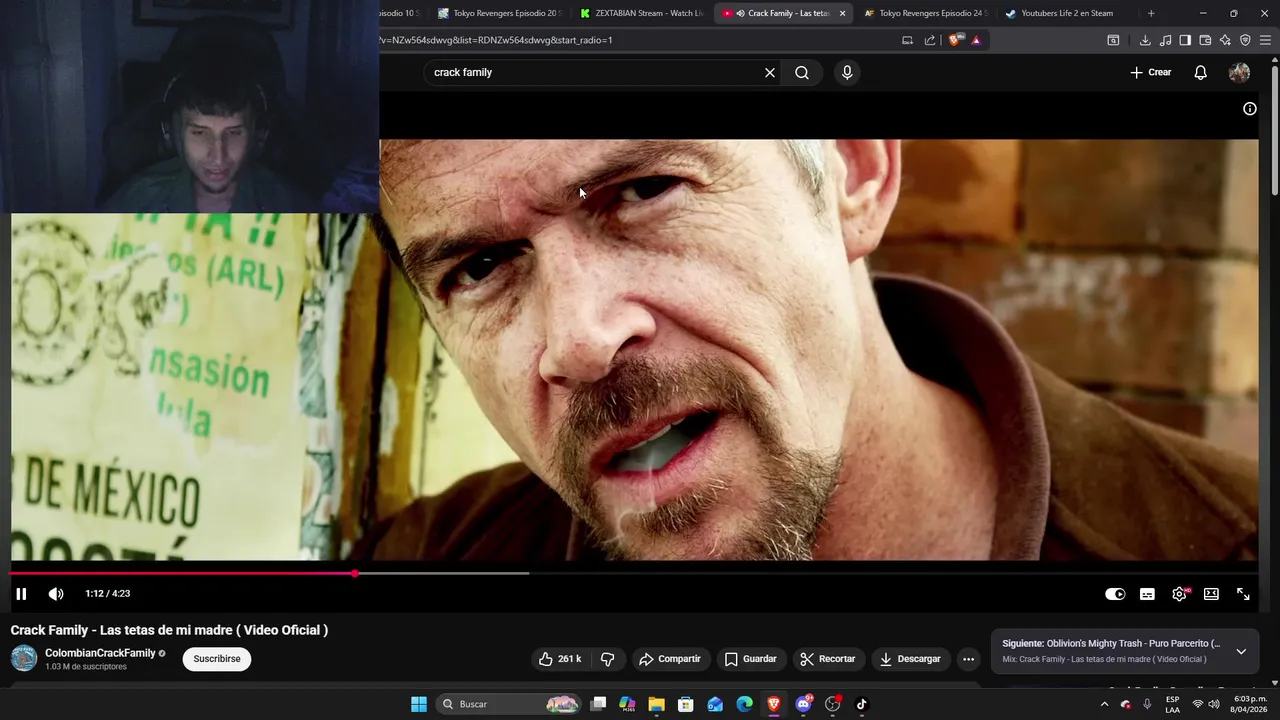Start voice search with the microphone icon
Image resolution: width=1280 pixels, height=720 pixels.
pos(847,72)
